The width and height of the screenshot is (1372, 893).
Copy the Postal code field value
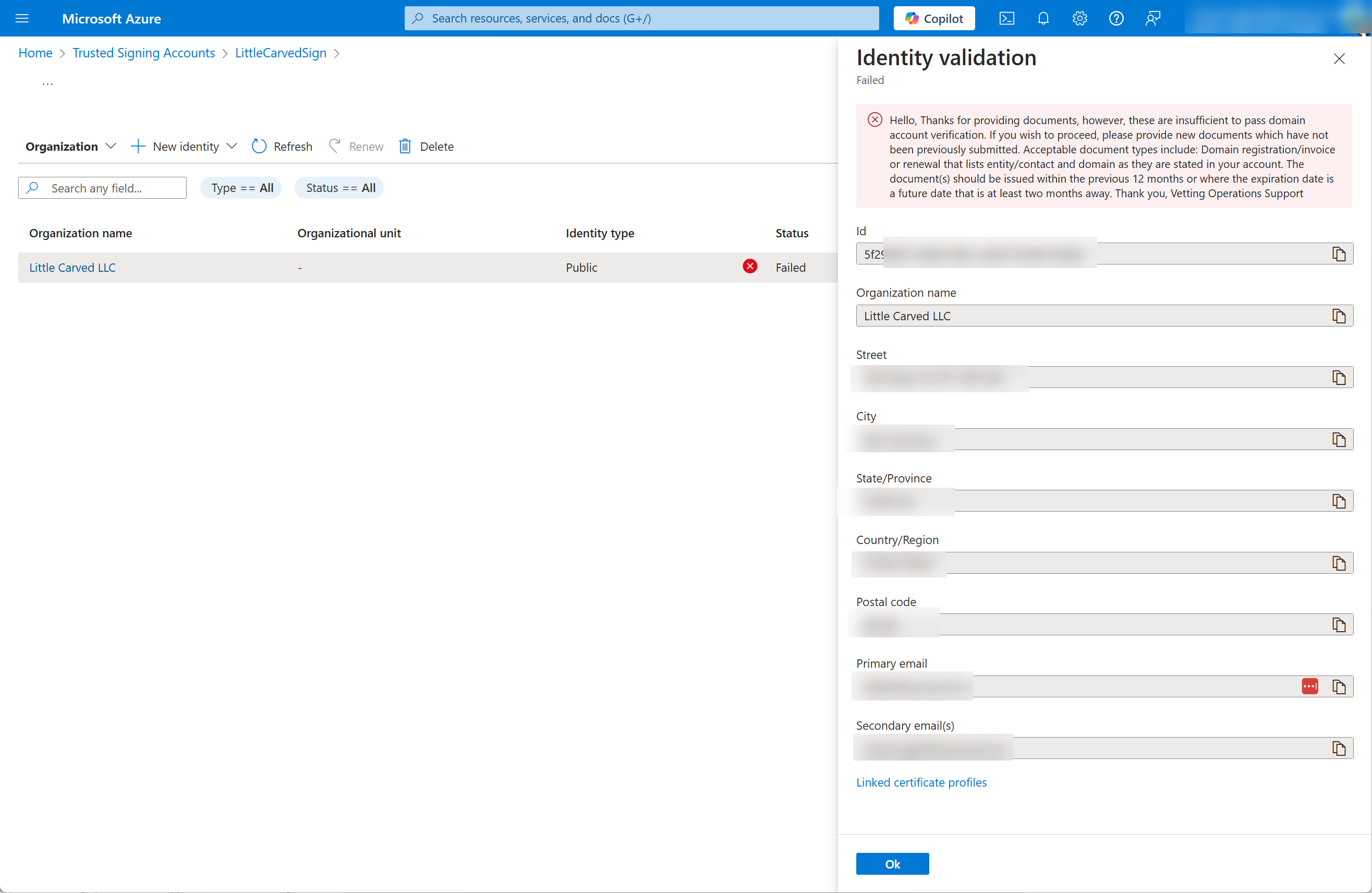(1339, 625)
